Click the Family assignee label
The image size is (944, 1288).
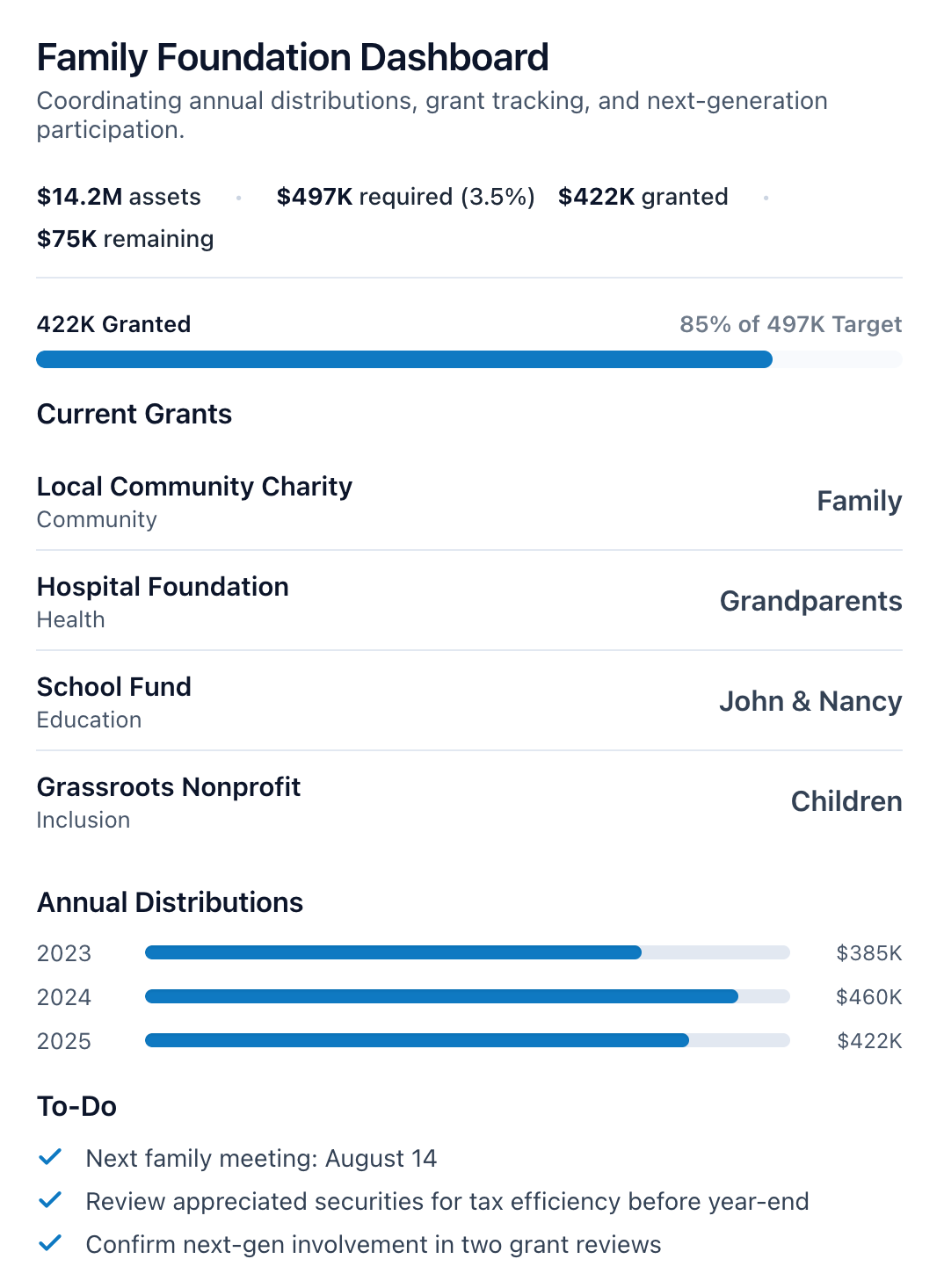(x=859, y=501)
